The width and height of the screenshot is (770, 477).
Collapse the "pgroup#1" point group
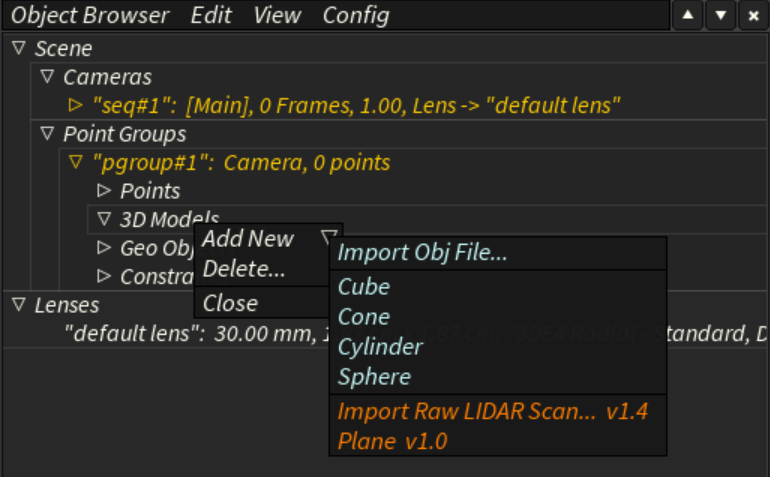tap(75, 161)
